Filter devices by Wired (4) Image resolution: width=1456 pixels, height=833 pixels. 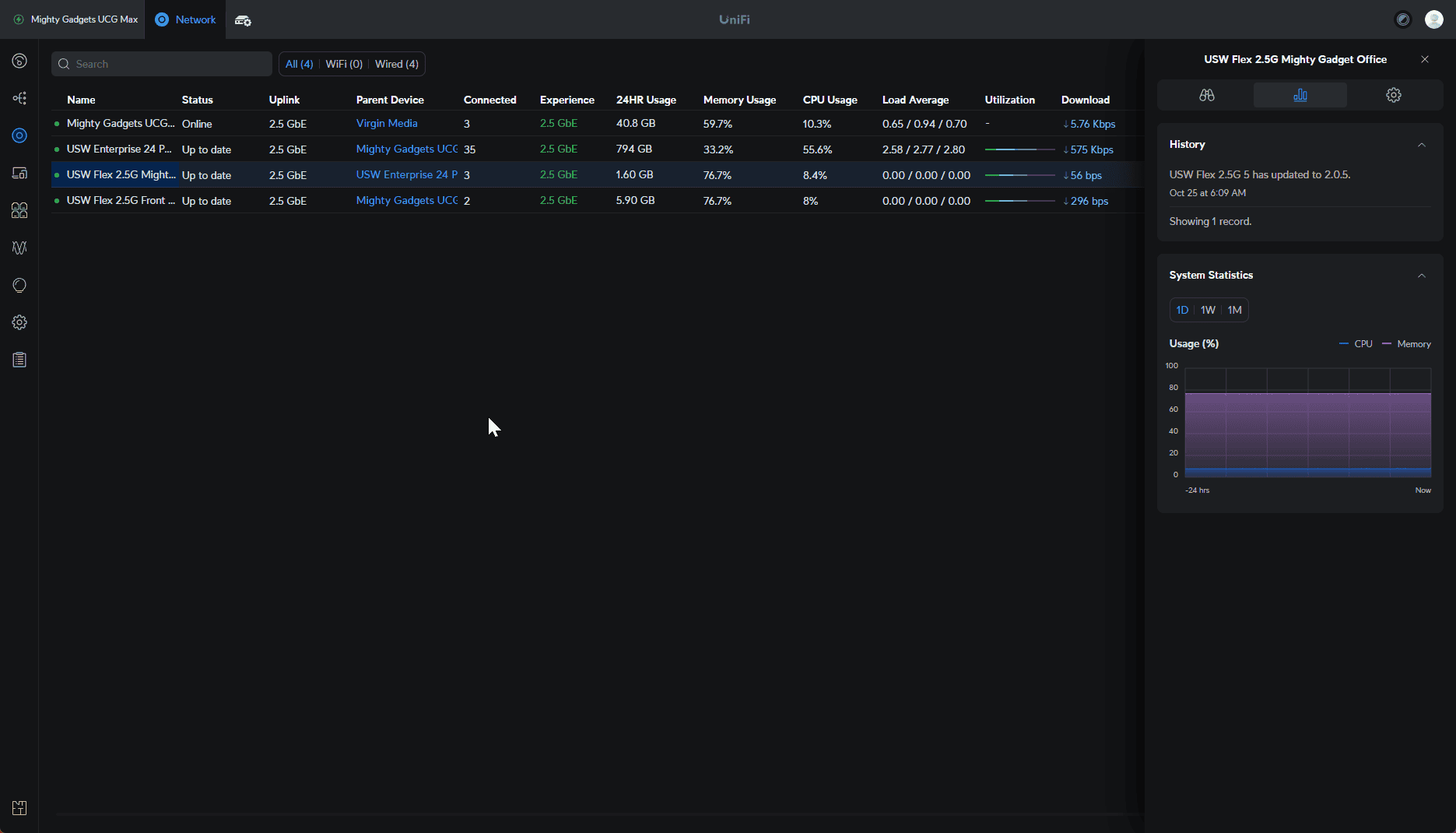coord(396,64)
